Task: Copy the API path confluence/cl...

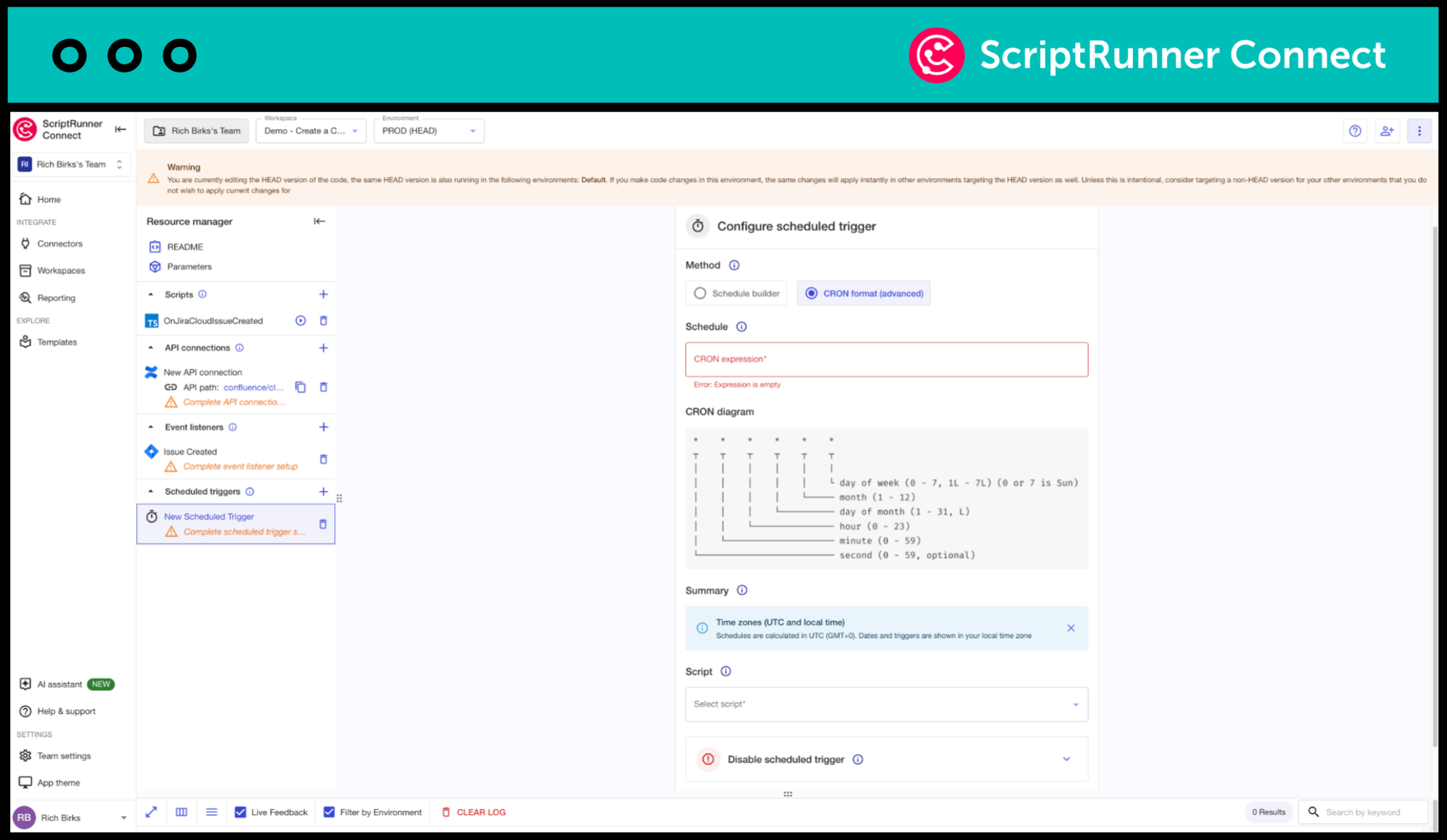Action: [300, 387]
